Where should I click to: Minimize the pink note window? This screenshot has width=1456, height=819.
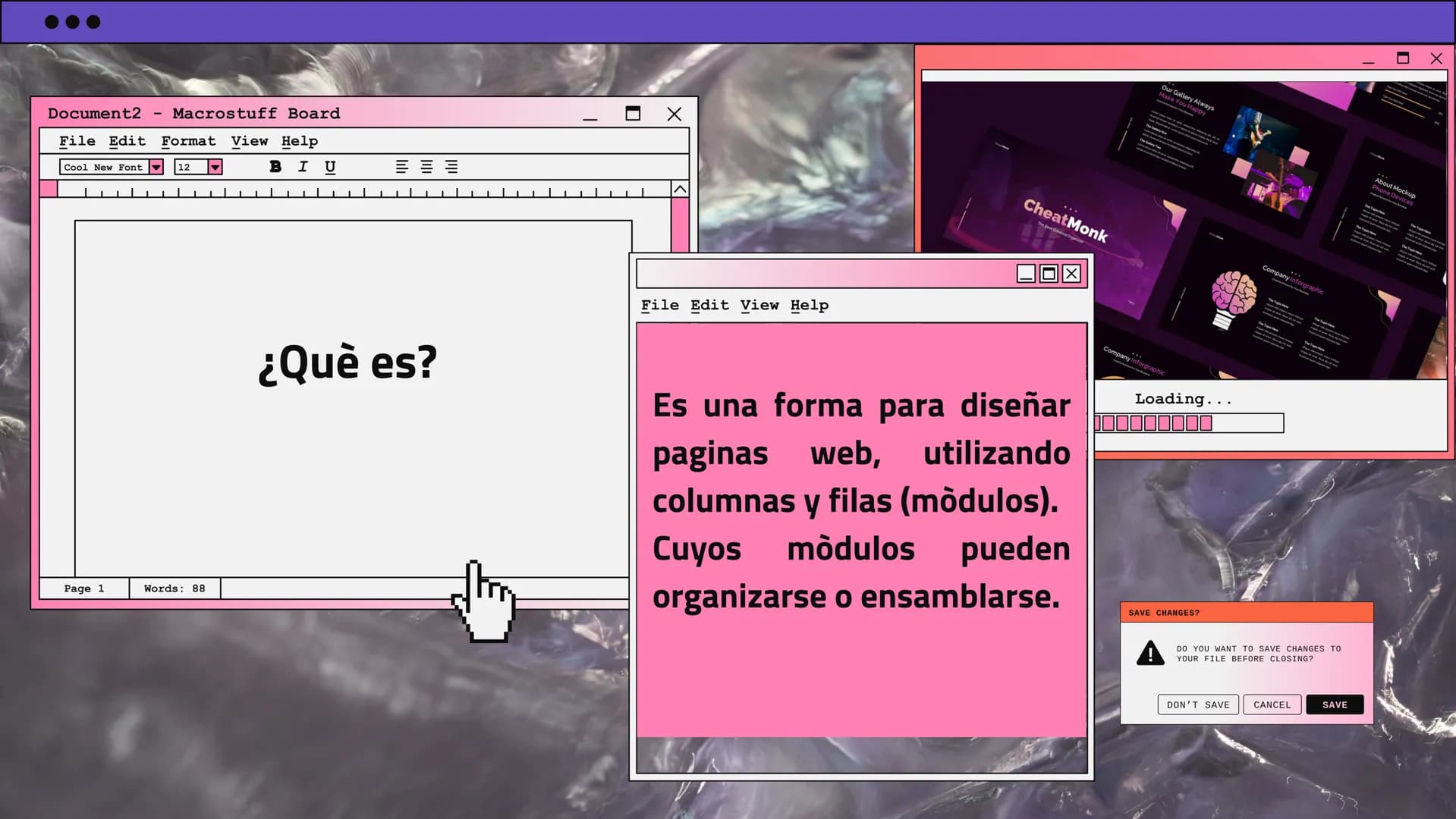point(1026,274)
